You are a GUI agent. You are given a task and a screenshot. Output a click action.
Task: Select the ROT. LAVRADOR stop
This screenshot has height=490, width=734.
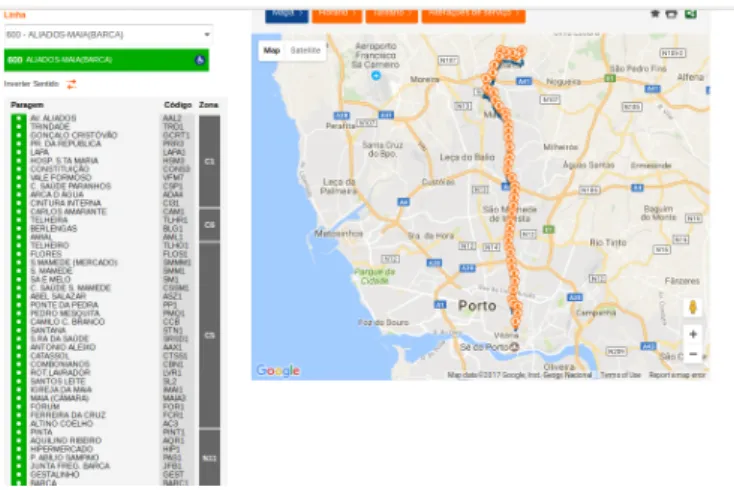coord(60,373)
